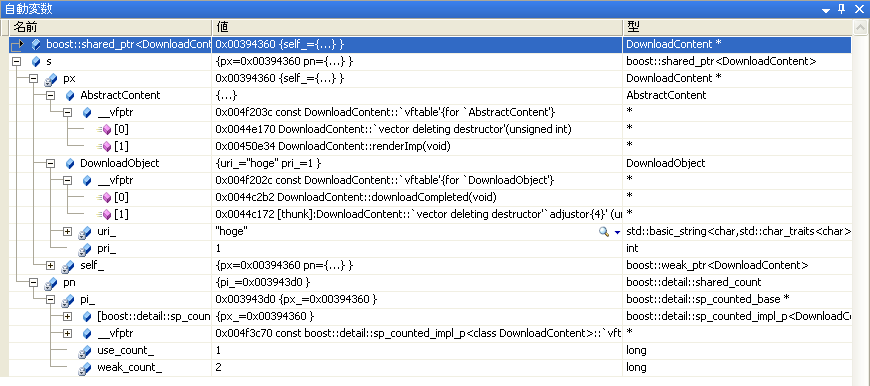Image resolution: width=870 pixels, height=386 pixels.
Task: Select value 0x00450e34 DownloadContent::renderImp(void)
Action: click(x=332, y=146)
